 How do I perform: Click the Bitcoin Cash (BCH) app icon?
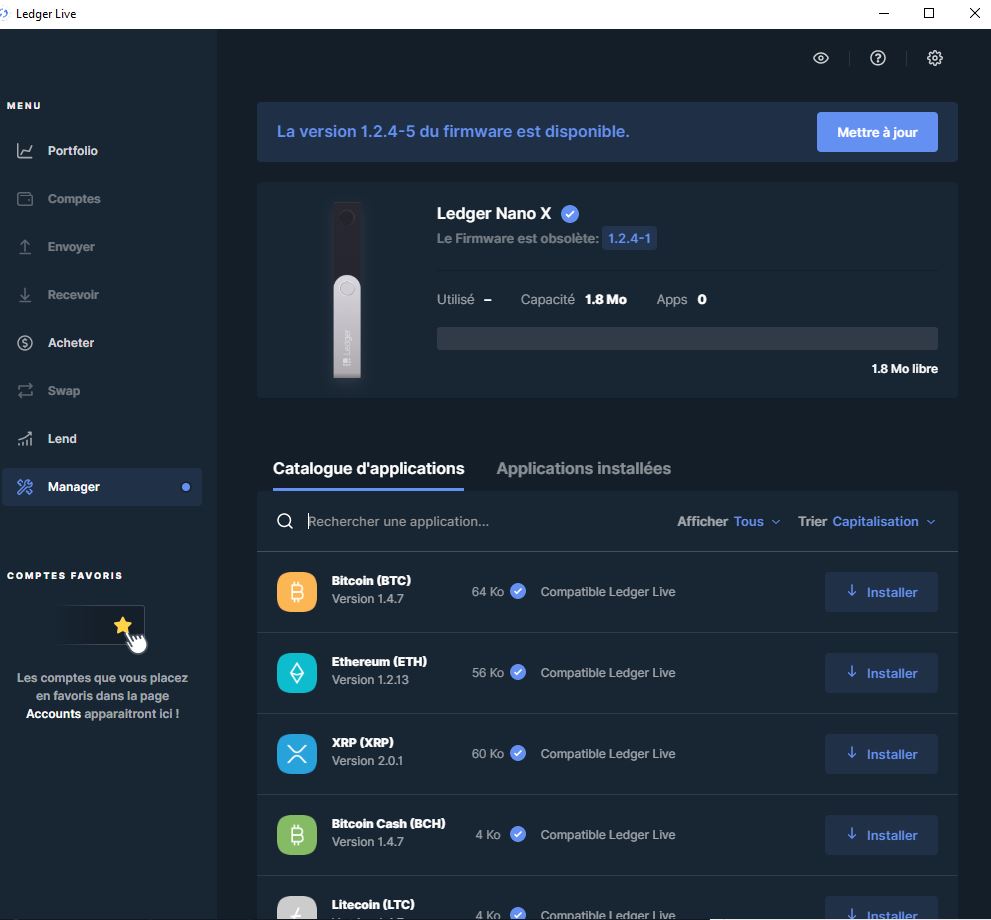pyautogui.click(x=296, y=834)
